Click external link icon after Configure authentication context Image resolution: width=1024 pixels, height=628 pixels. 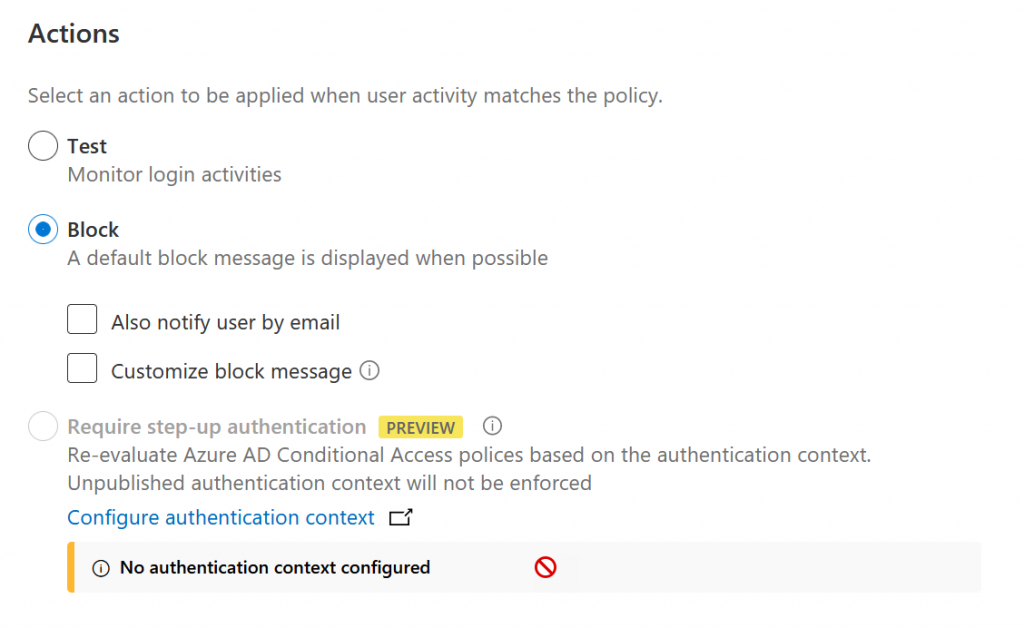pyautogui.click(x=400, y=517)
